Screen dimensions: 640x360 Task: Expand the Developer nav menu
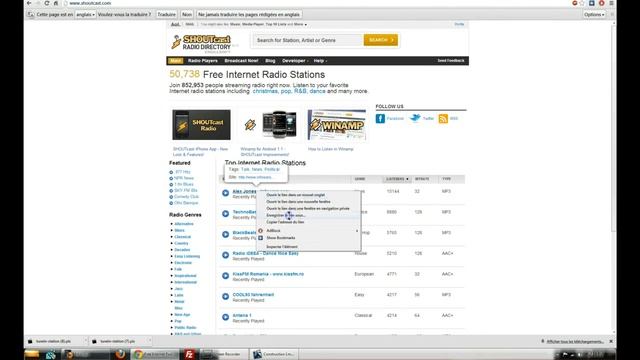pyautogui.click(x=295, y=61)
